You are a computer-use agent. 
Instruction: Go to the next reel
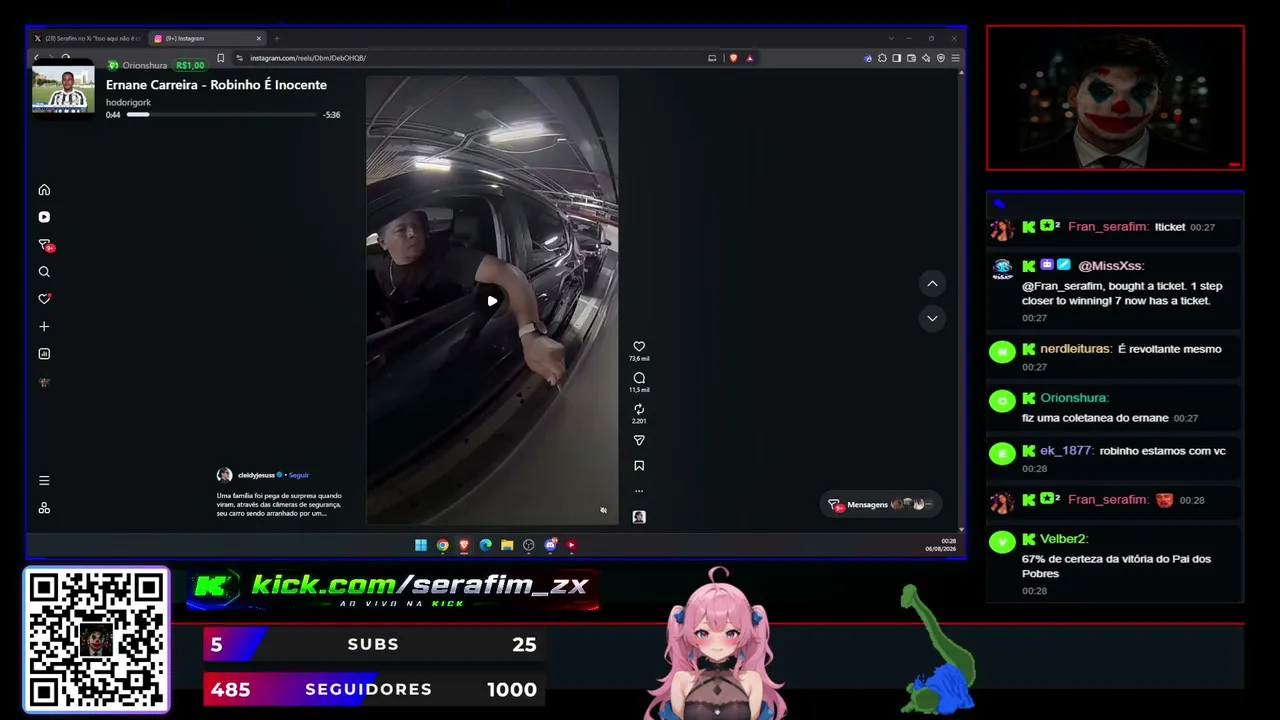932,318
